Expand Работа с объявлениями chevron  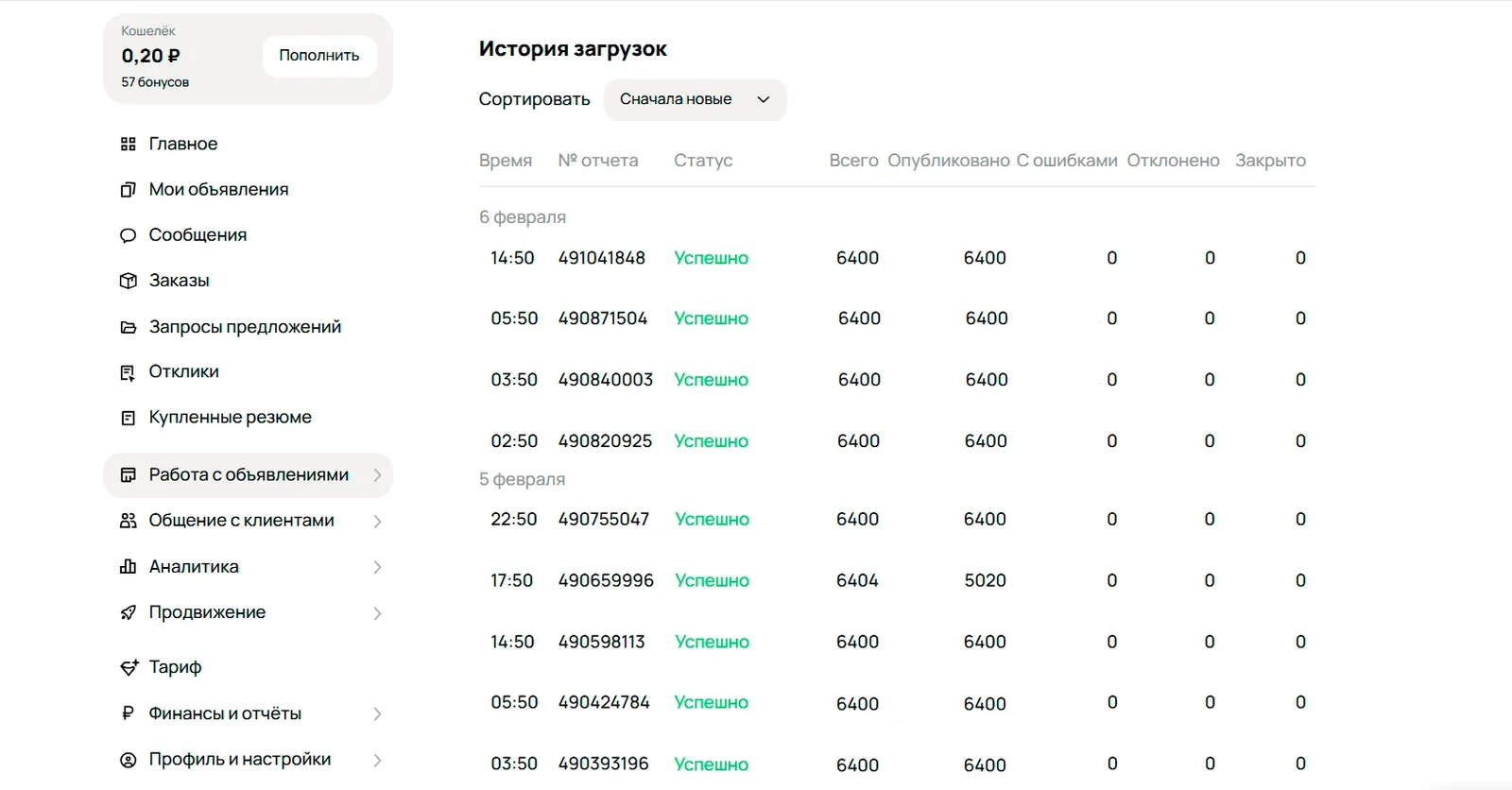tap(377, 475)
